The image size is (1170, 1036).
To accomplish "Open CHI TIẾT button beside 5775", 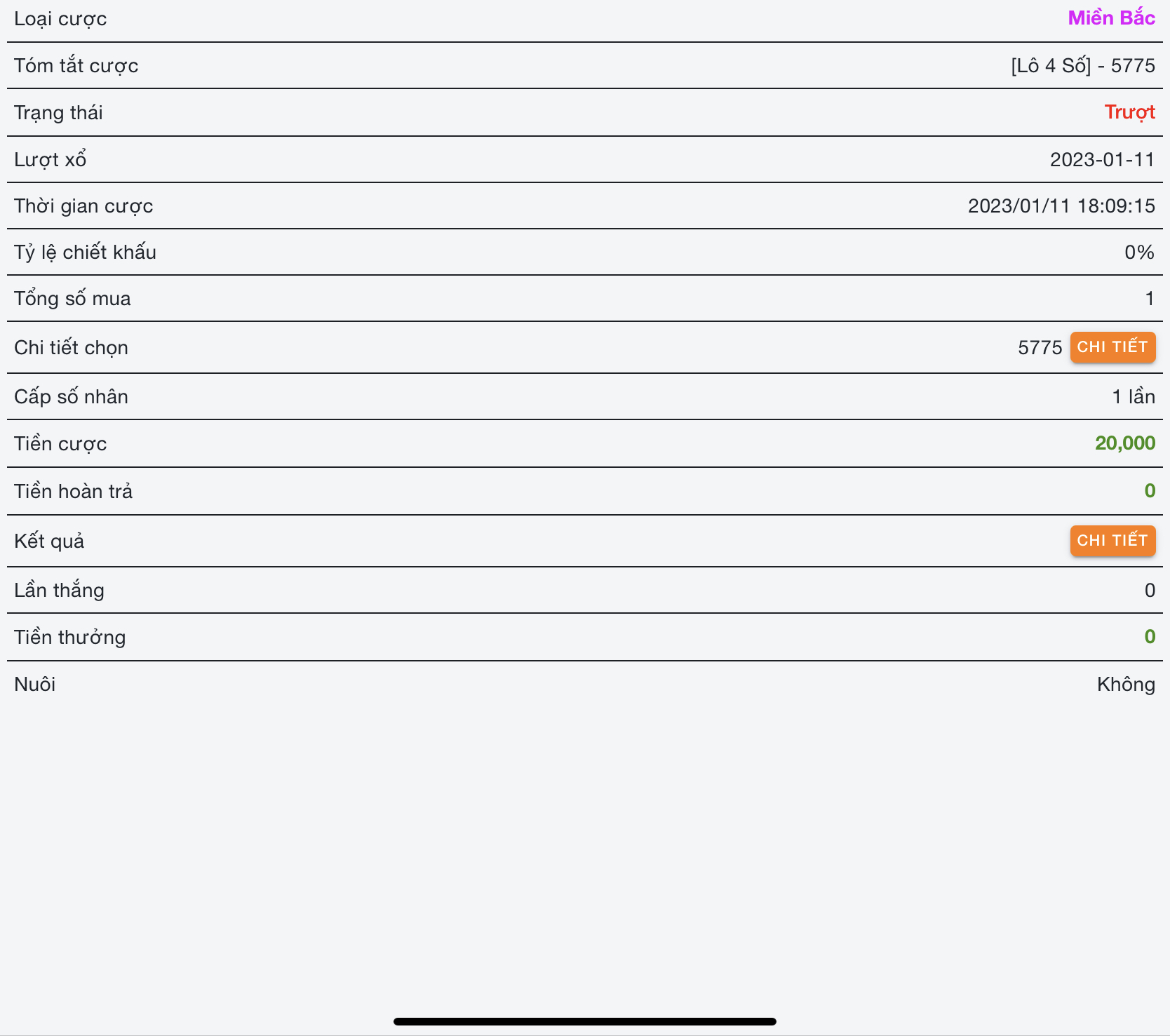I will (x=1112, y=347).
